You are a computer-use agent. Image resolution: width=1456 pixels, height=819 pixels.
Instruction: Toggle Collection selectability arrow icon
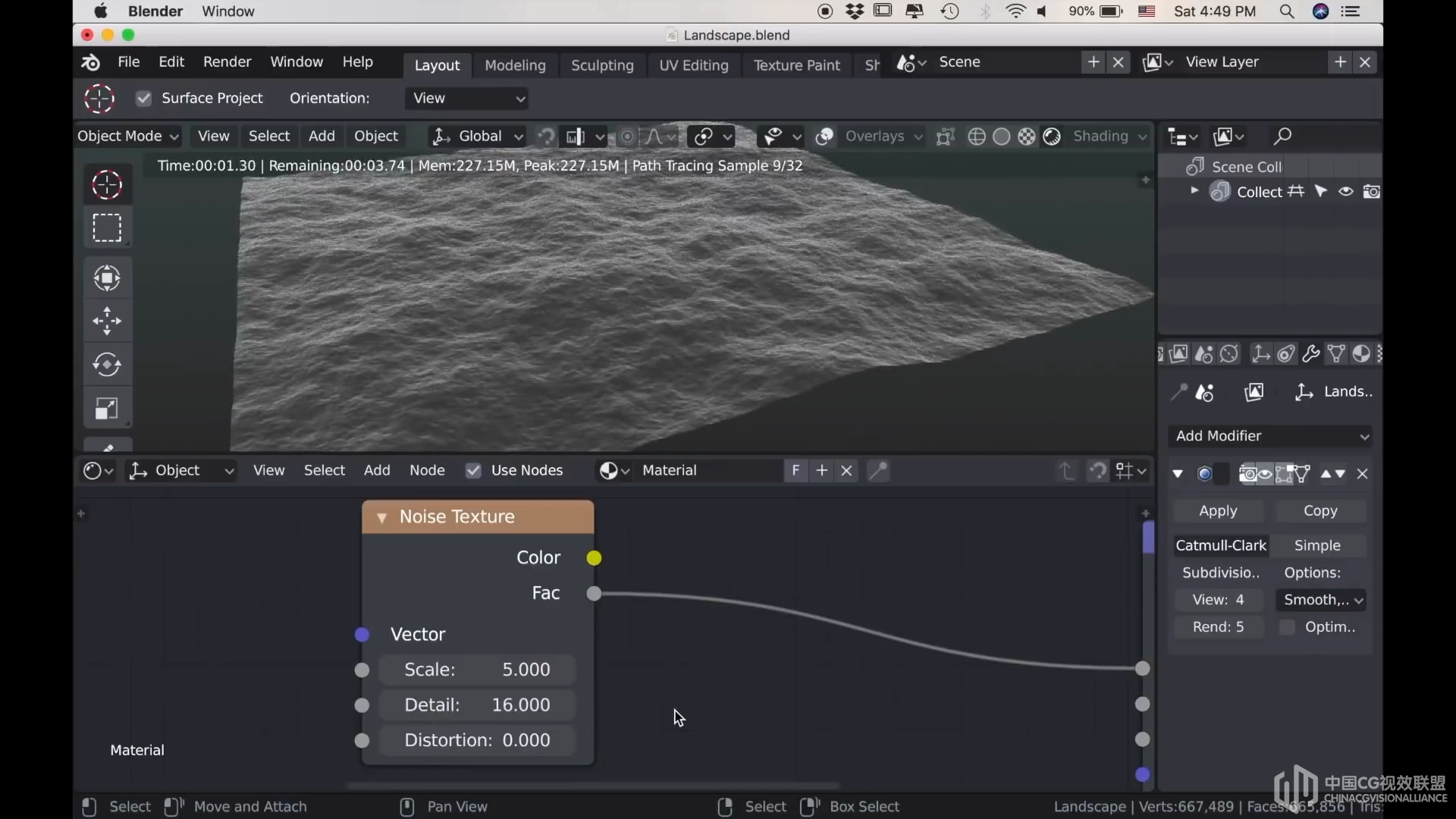click(x=1321, y=192)
